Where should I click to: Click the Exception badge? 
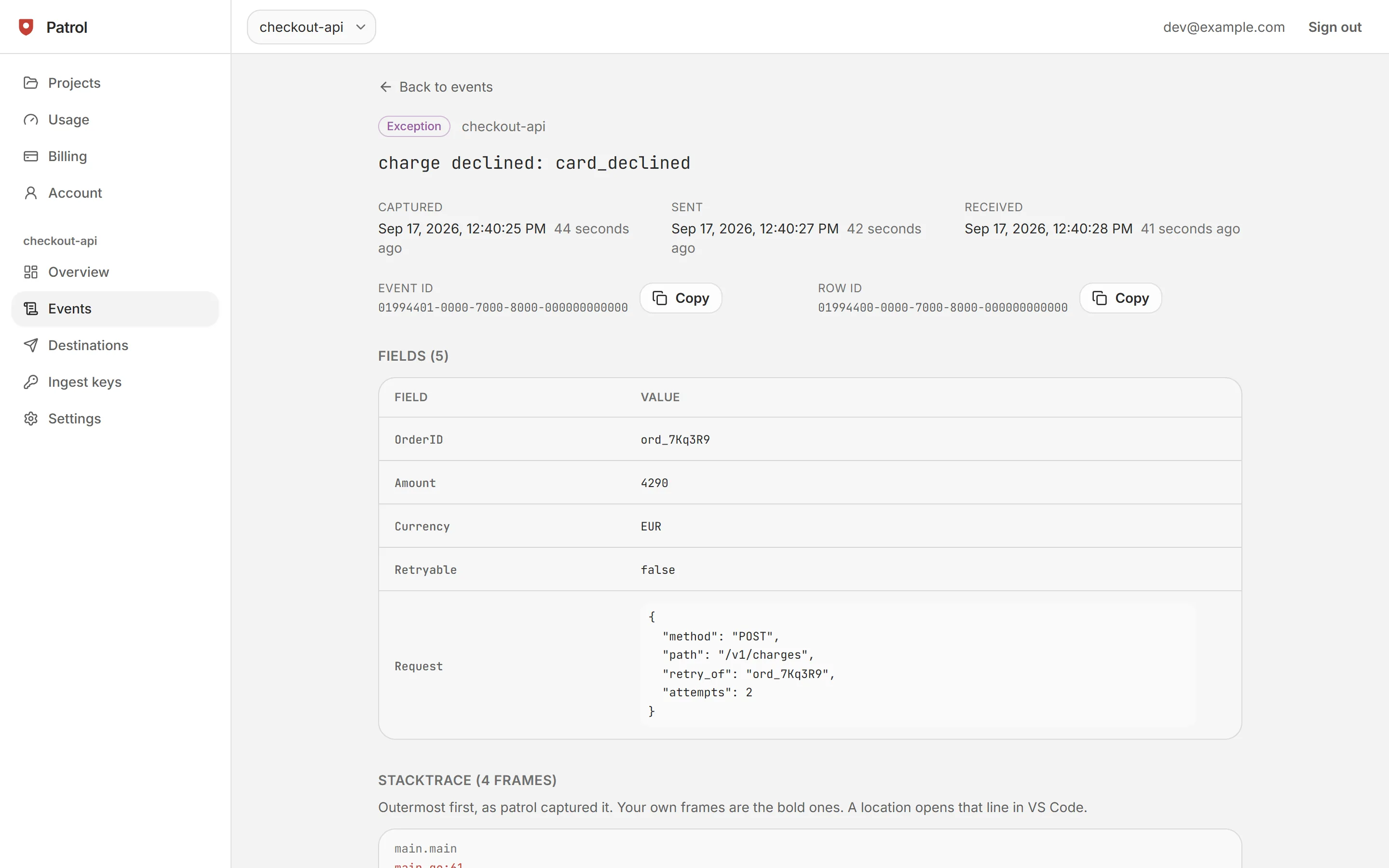coord(414,126)
